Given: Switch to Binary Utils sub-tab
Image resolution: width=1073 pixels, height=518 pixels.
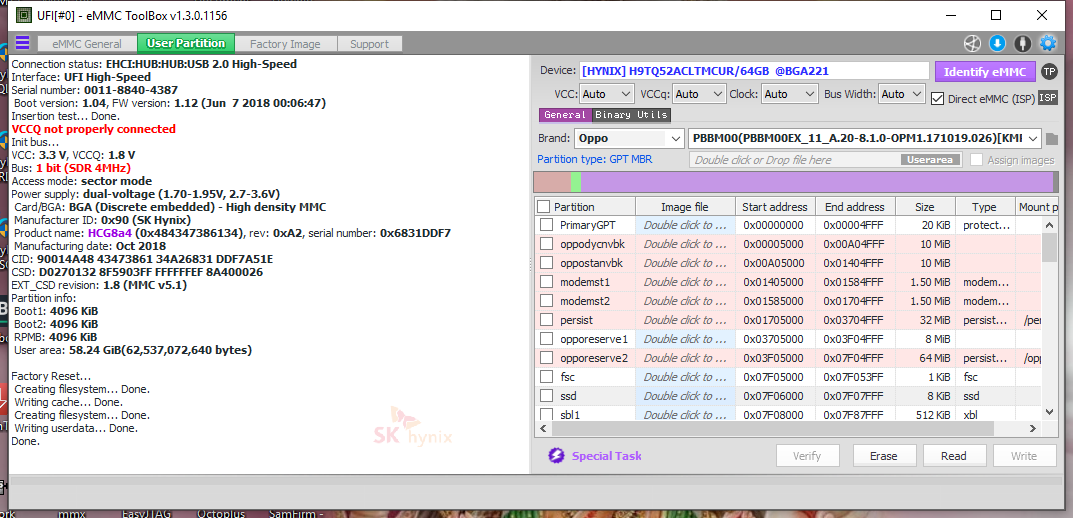Looking at the screenshot, I should click(x=632, y=115).
